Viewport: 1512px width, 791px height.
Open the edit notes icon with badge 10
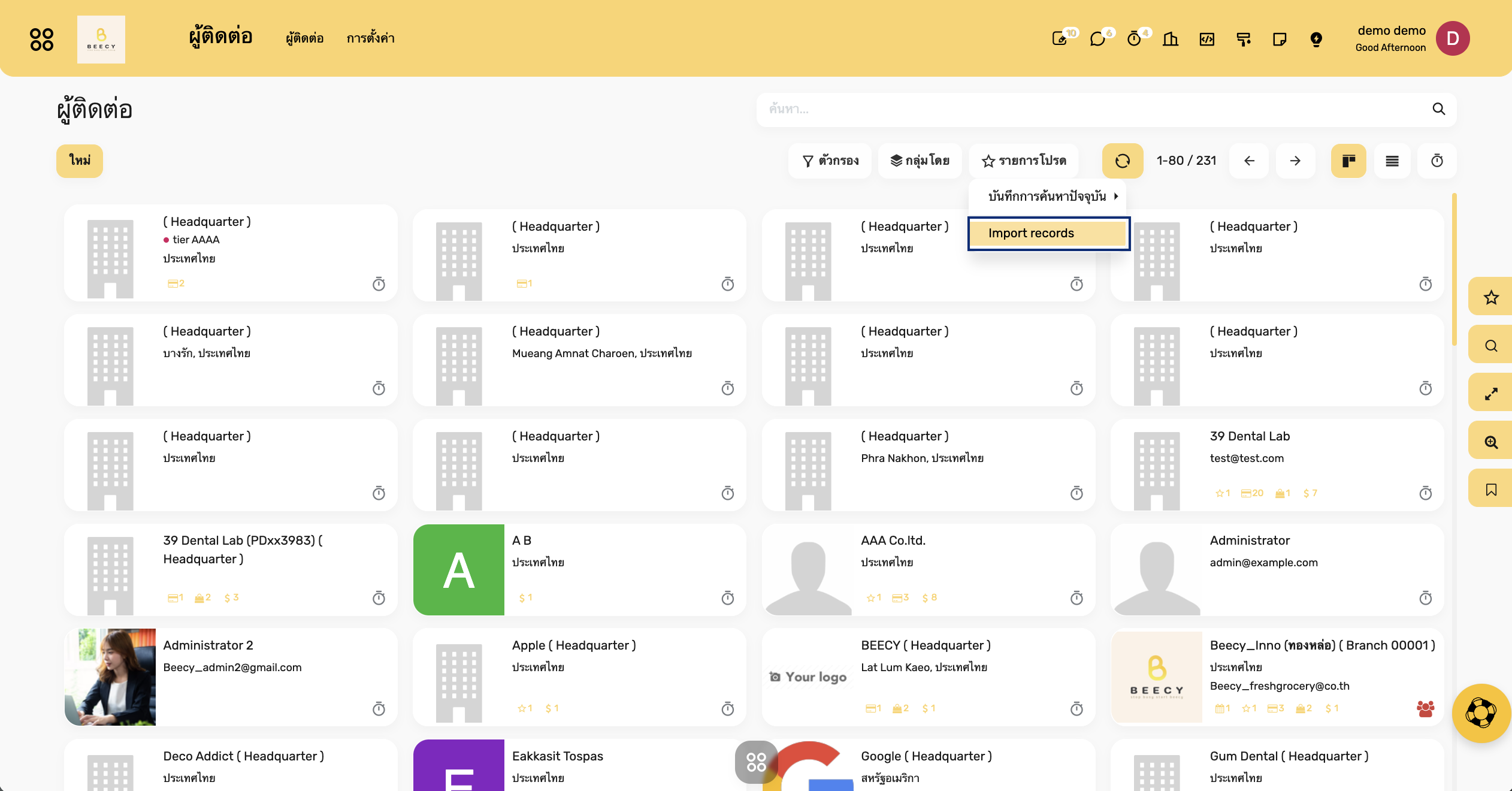1060,39
